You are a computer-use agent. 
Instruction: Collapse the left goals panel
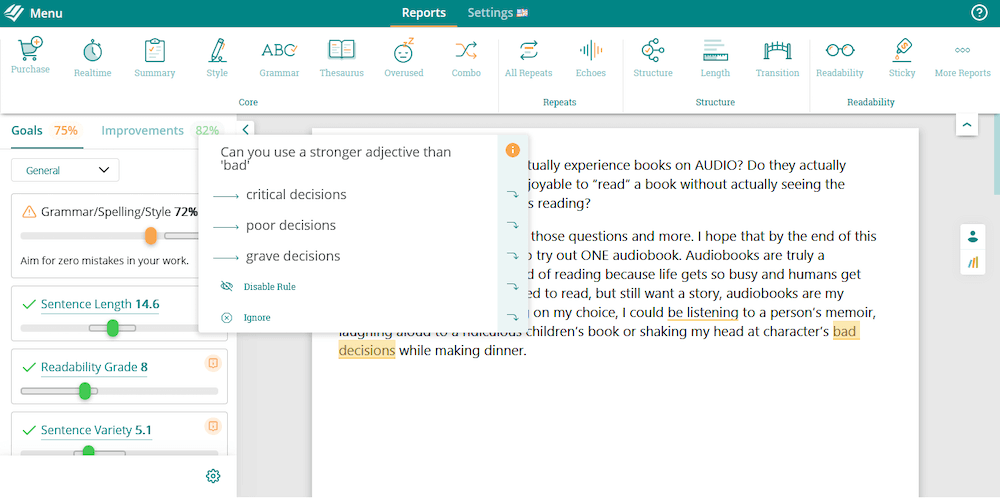[x=246, y=129]
